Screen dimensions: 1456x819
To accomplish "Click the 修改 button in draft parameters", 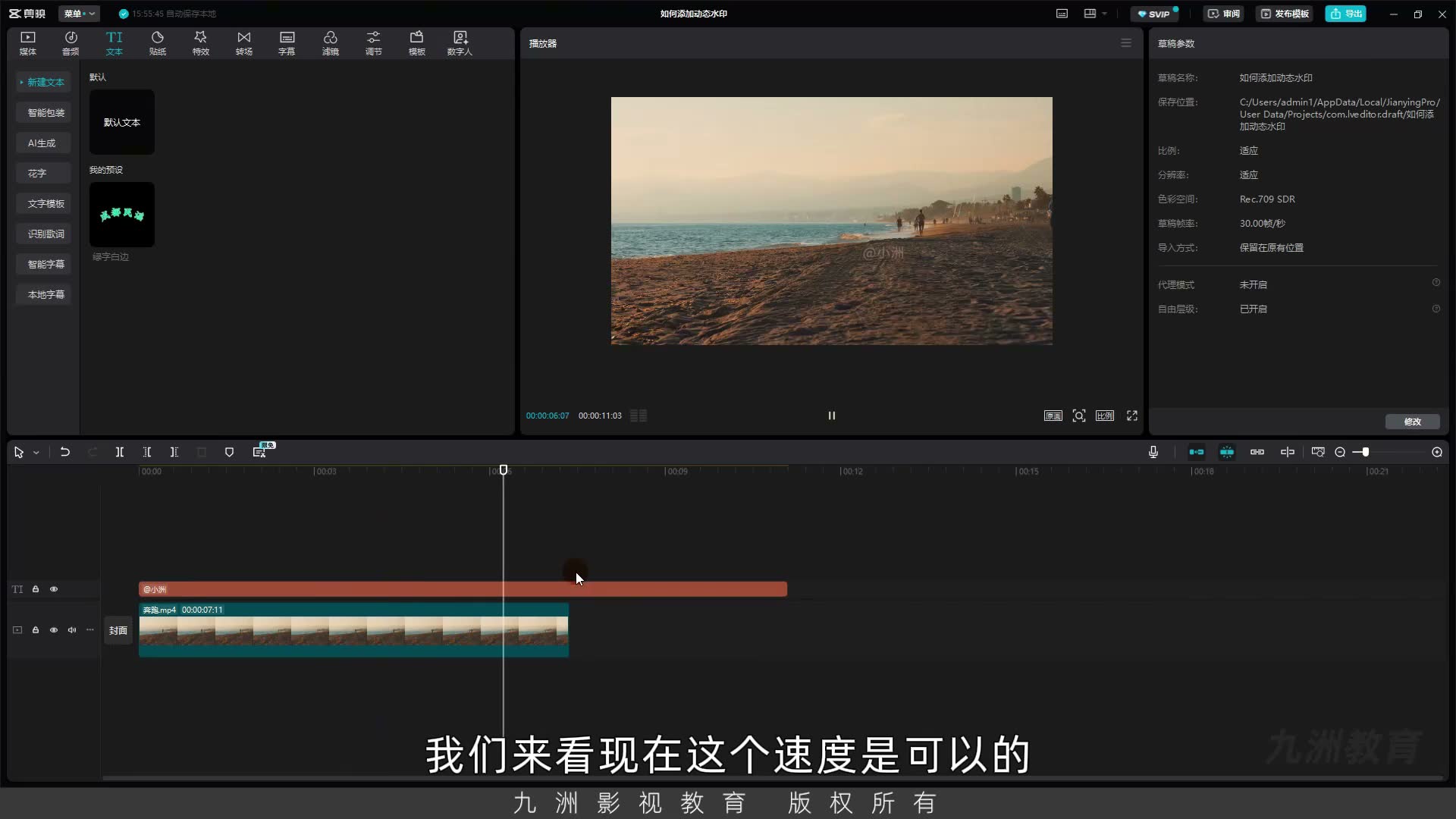I will click(x=1412, y=422).
